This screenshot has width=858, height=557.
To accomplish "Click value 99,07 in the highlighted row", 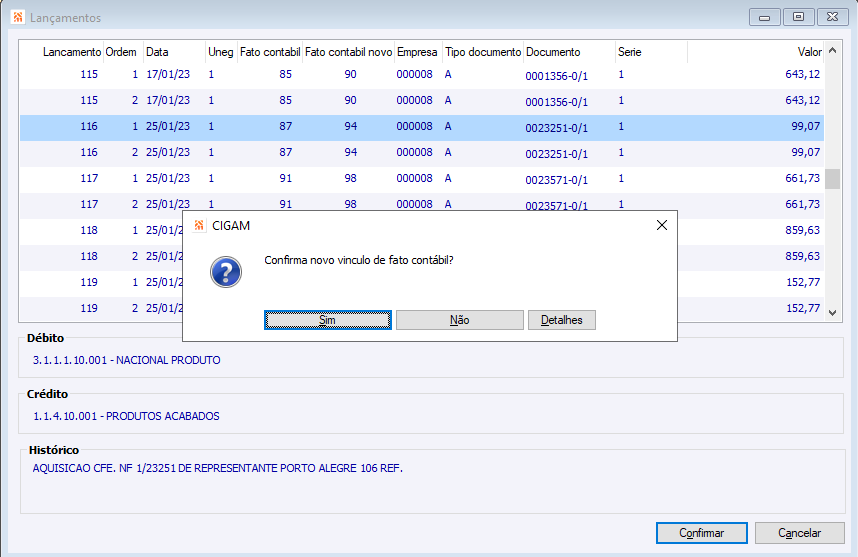I will tap(805, 126).
